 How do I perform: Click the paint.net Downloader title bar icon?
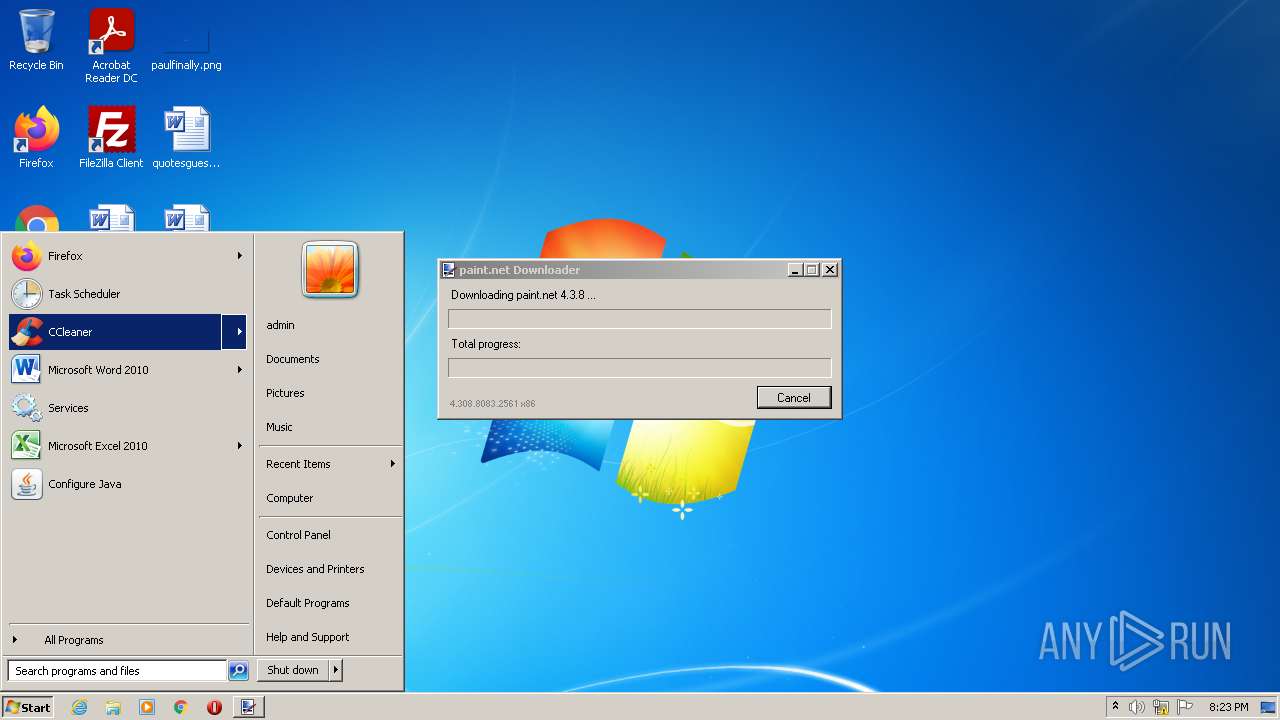click(x=449, y=270)
